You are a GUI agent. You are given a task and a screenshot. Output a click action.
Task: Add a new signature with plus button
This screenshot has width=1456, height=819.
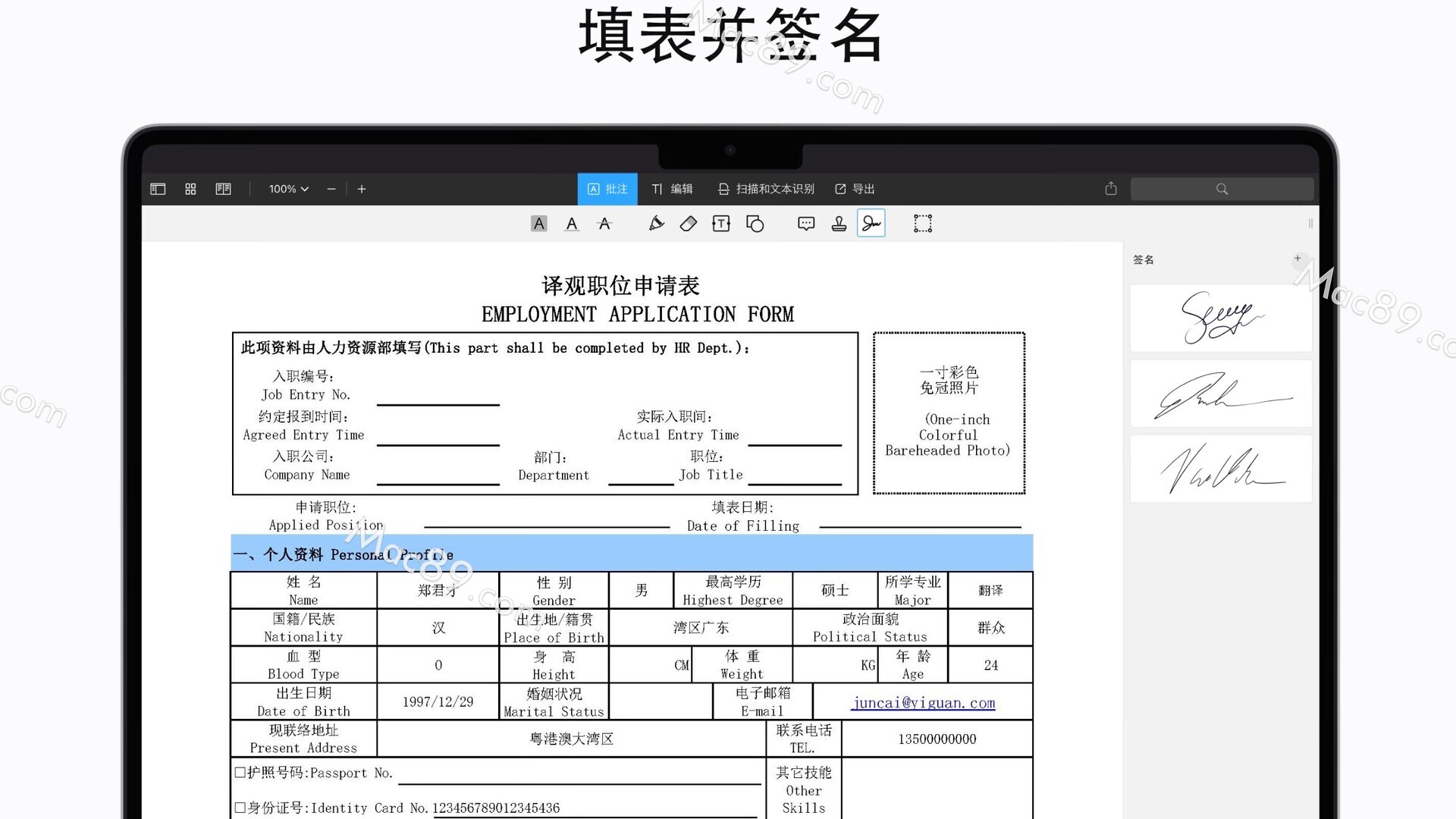click(1298, 259)
